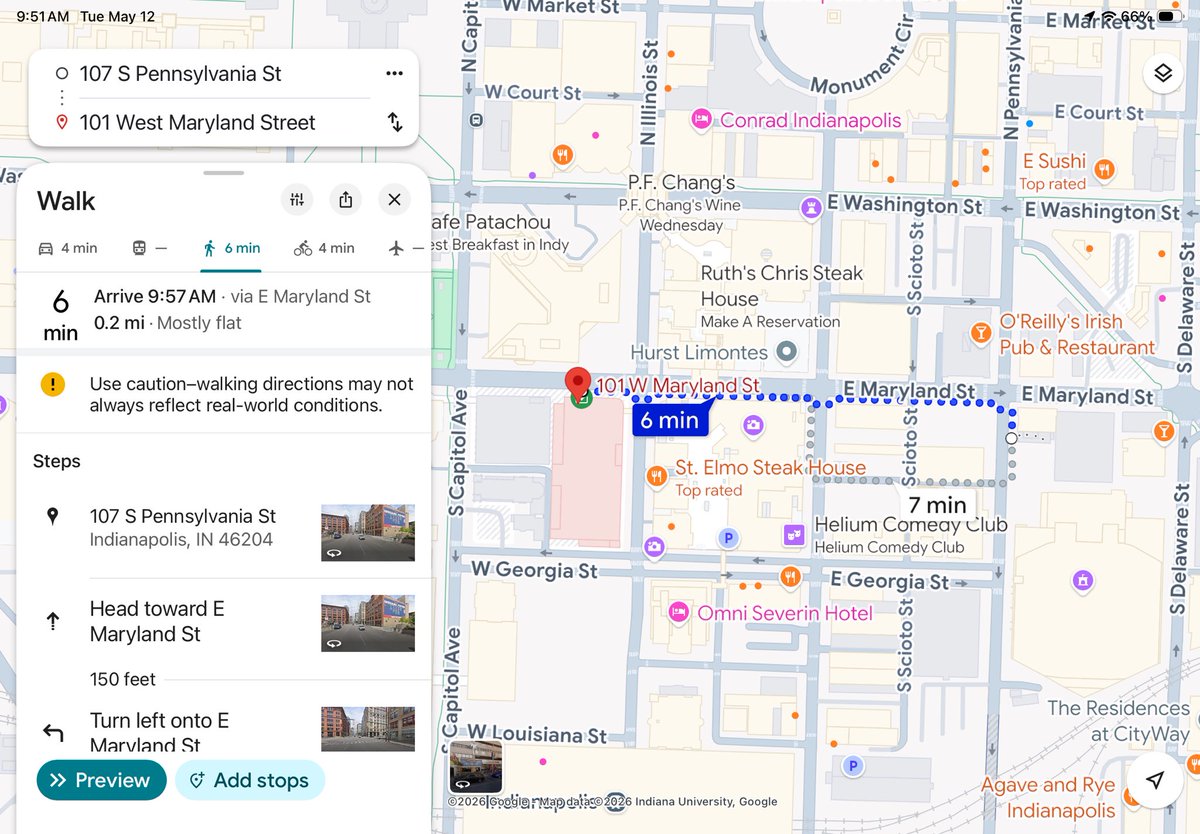Select the alternate 7 min route label
The width and height of the screenshot is (1200, 834).
tap(937, 505)
